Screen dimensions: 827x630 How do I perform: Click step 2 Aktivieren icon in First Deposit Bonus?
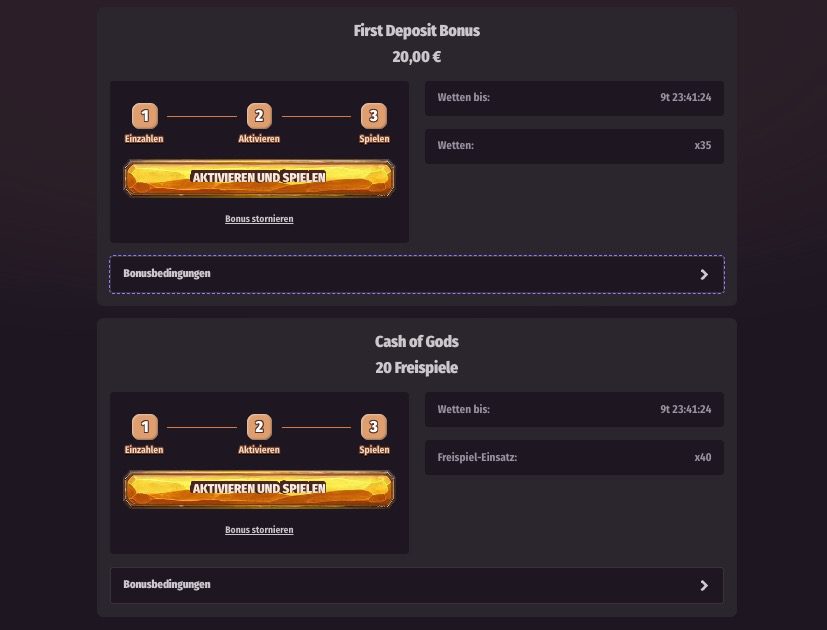(x=258, y=117)
